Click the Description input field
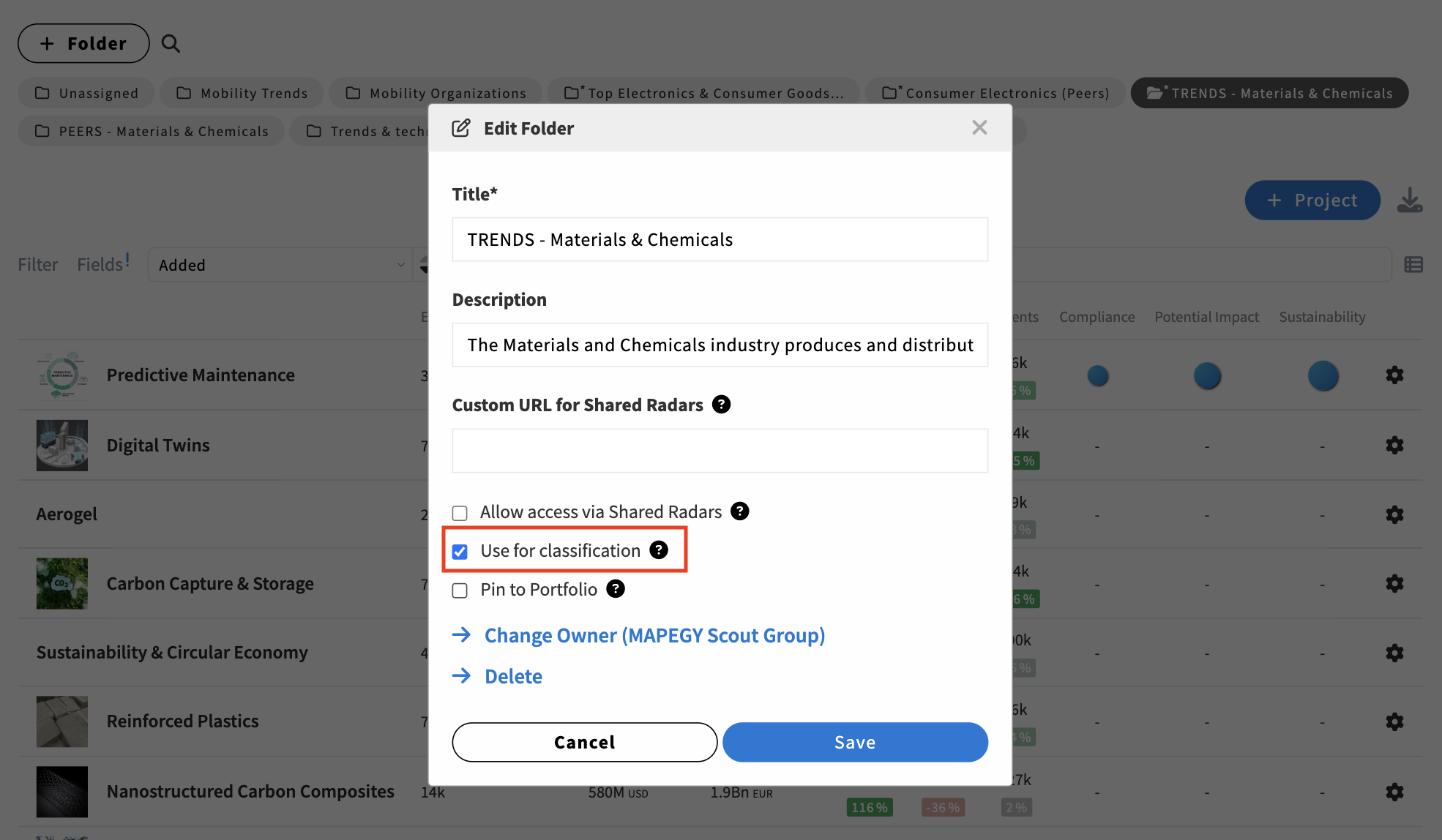1442x840 pixels. [x=720, y=345]
